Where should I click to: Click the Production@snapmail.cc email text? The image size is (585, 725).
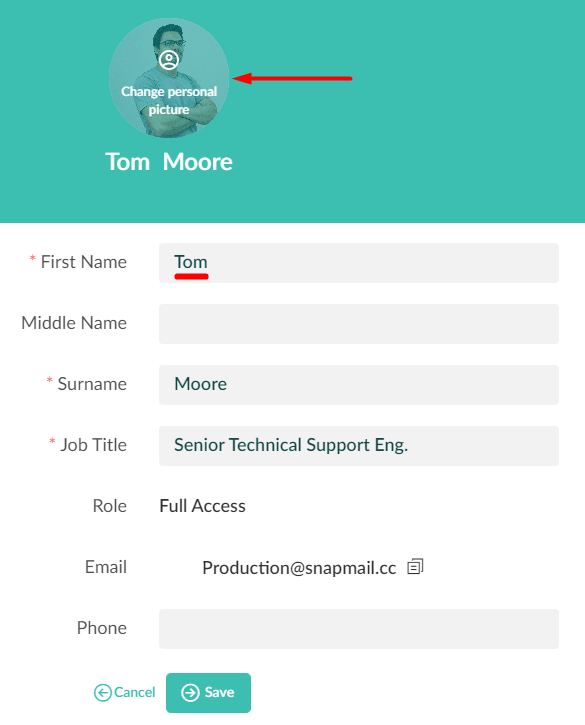click(299, 568)
